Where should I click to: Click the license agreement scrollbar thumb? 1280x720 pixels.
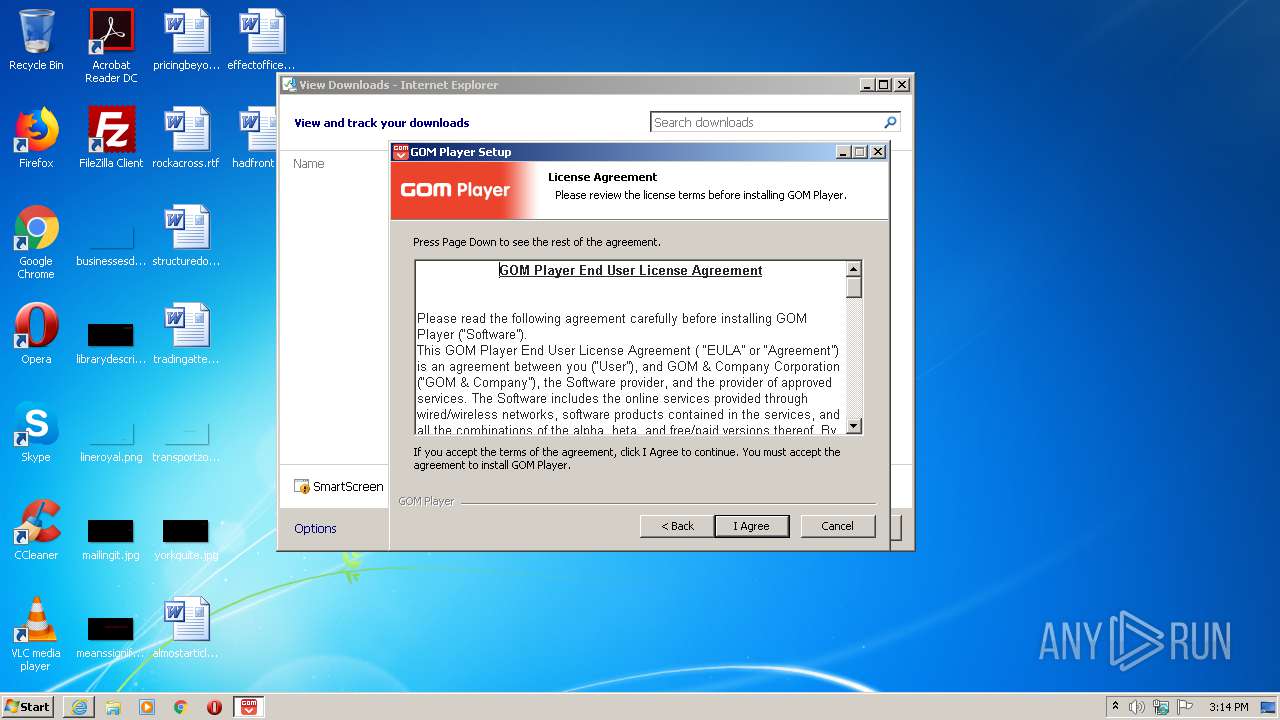click(854, 288)
